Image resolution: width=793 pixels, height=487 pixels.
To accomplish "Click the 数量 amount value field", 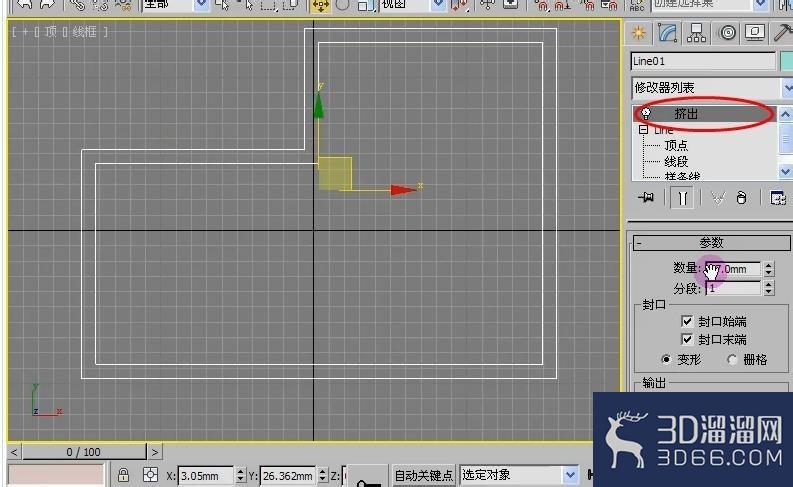I will [733, 269].
